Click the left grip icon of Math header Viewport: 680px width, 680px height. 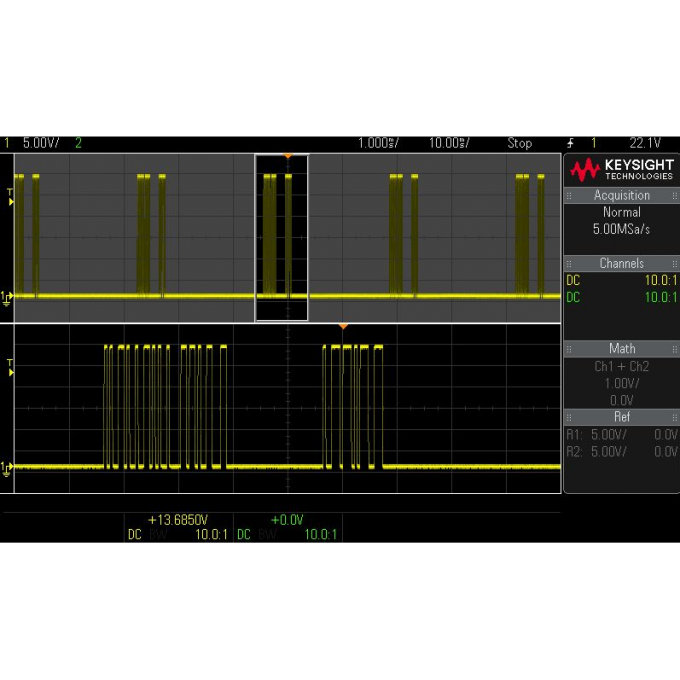(x=569, y=349)
